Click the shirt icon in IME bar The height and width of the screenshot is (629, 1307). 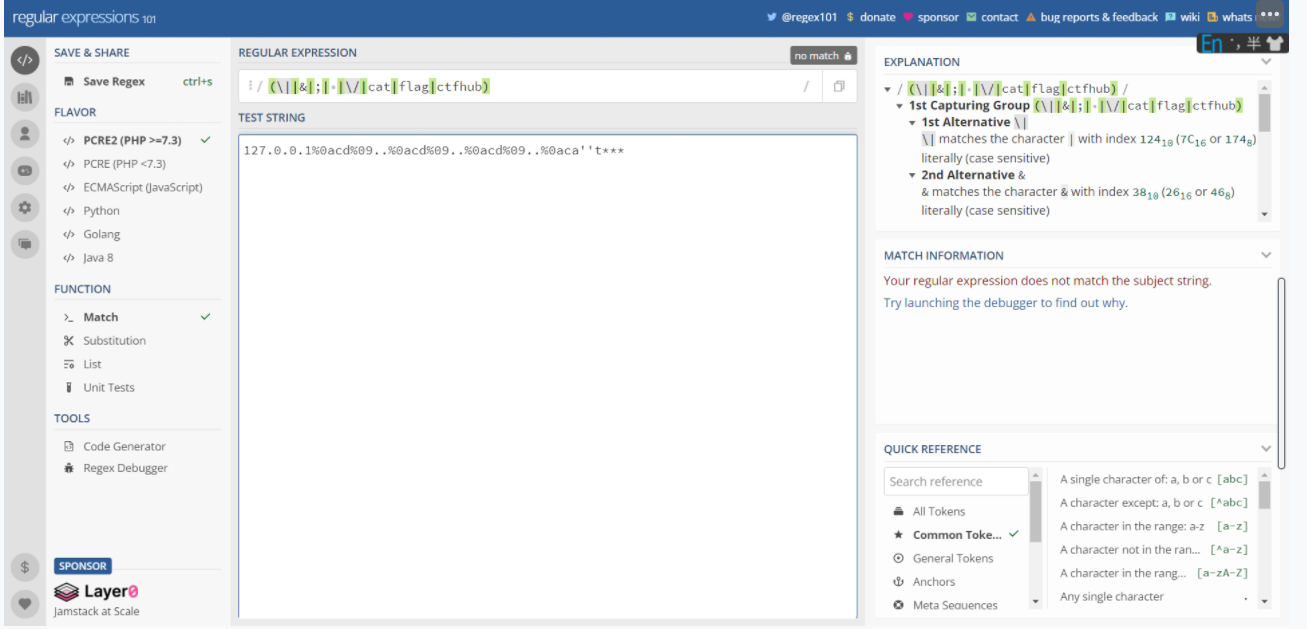click(1274, 43)
